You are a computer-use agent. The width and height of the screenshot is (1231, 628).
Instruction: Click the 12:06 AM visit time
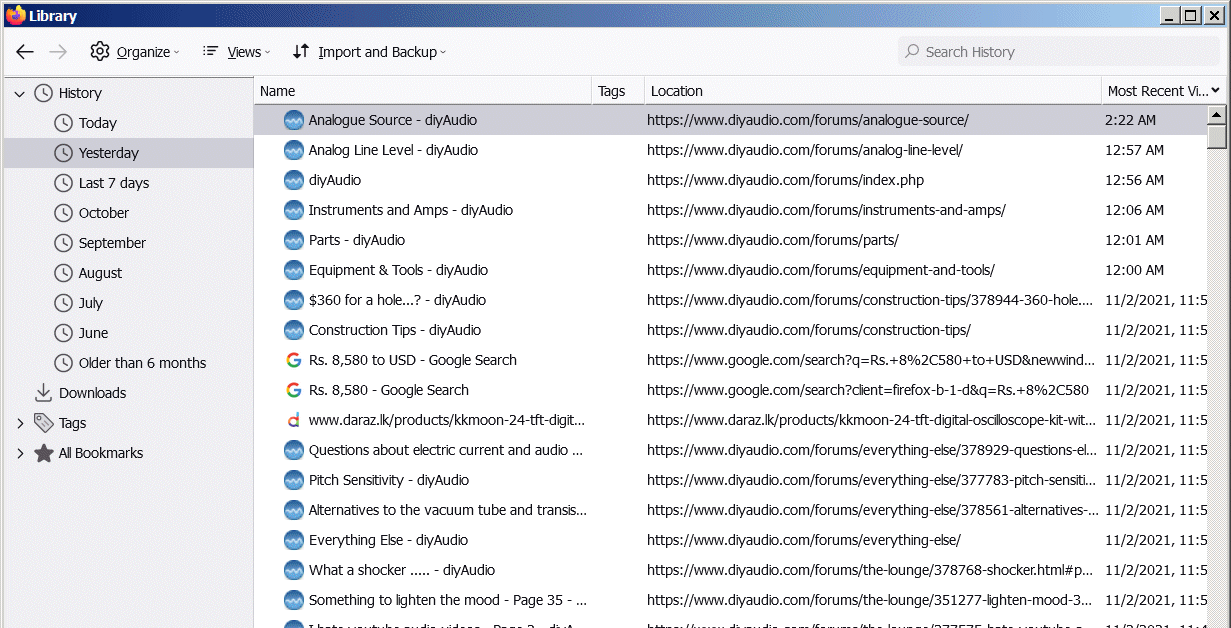click(1134, 210)
